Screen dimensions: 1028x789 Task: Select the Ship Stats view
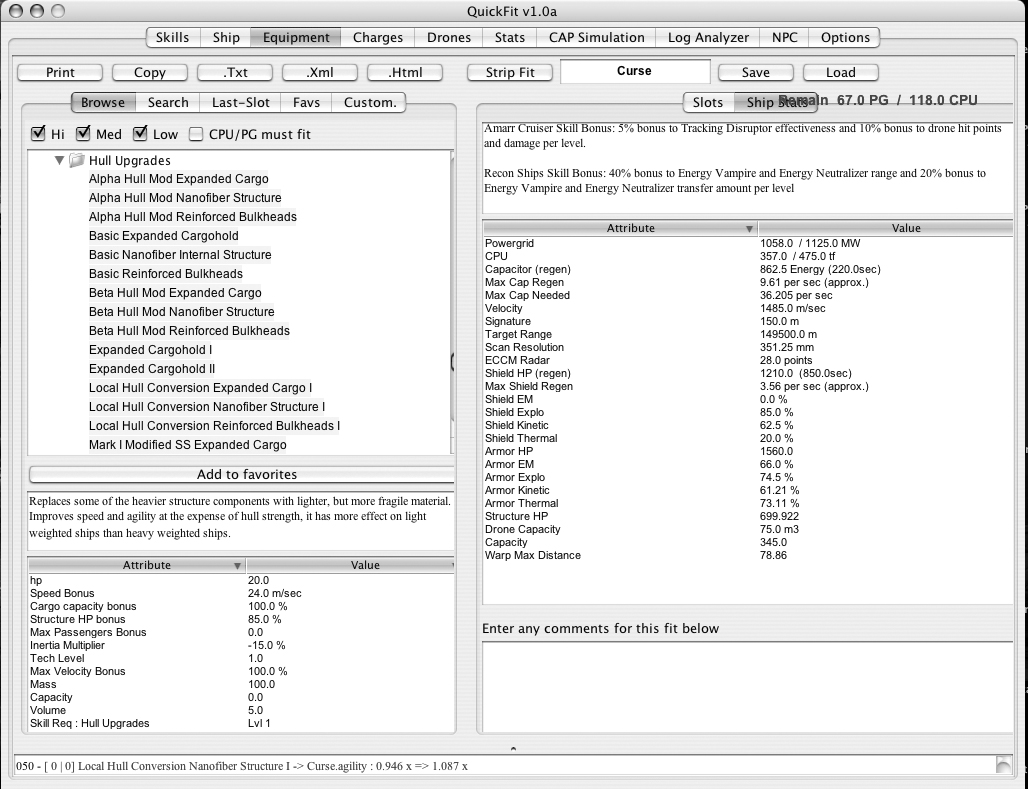point(776,102)
